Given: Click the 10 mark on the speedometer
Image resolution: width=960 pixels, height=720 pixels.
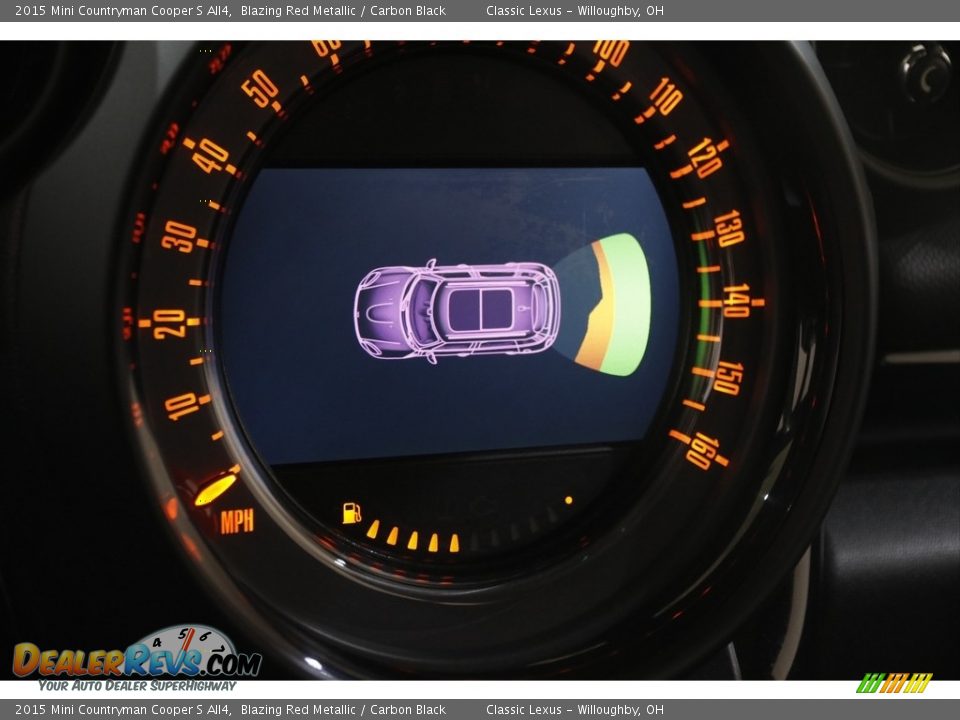Looking at the screenshot, I should click(182, 406).
